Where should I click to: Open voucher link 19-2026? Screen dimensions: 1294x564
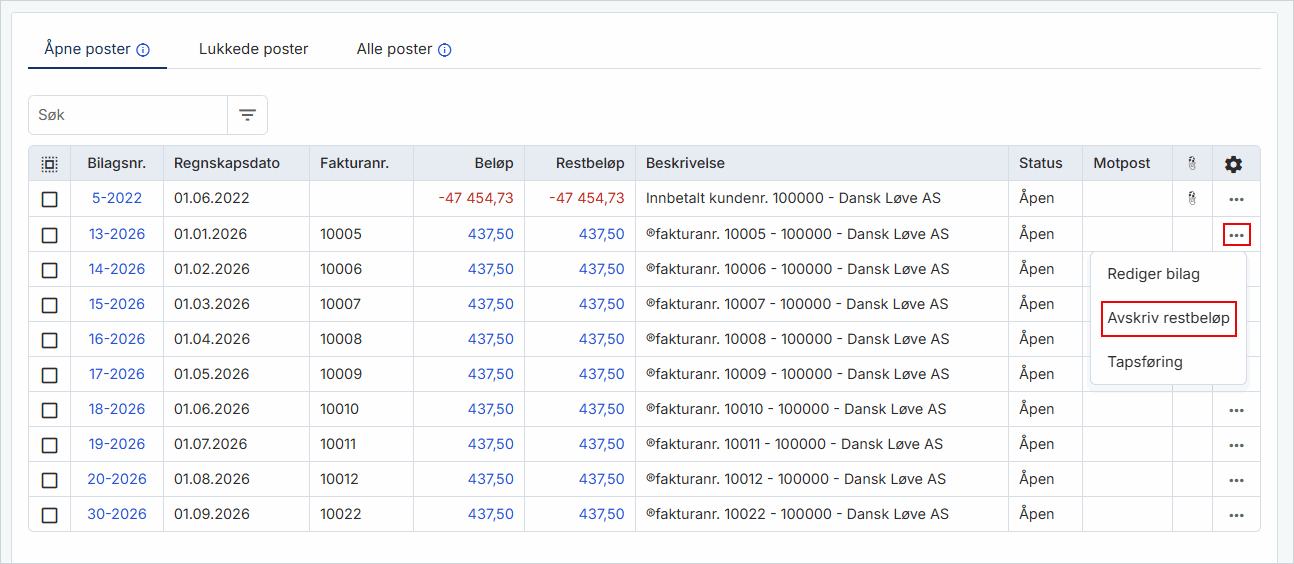[117, 444]
